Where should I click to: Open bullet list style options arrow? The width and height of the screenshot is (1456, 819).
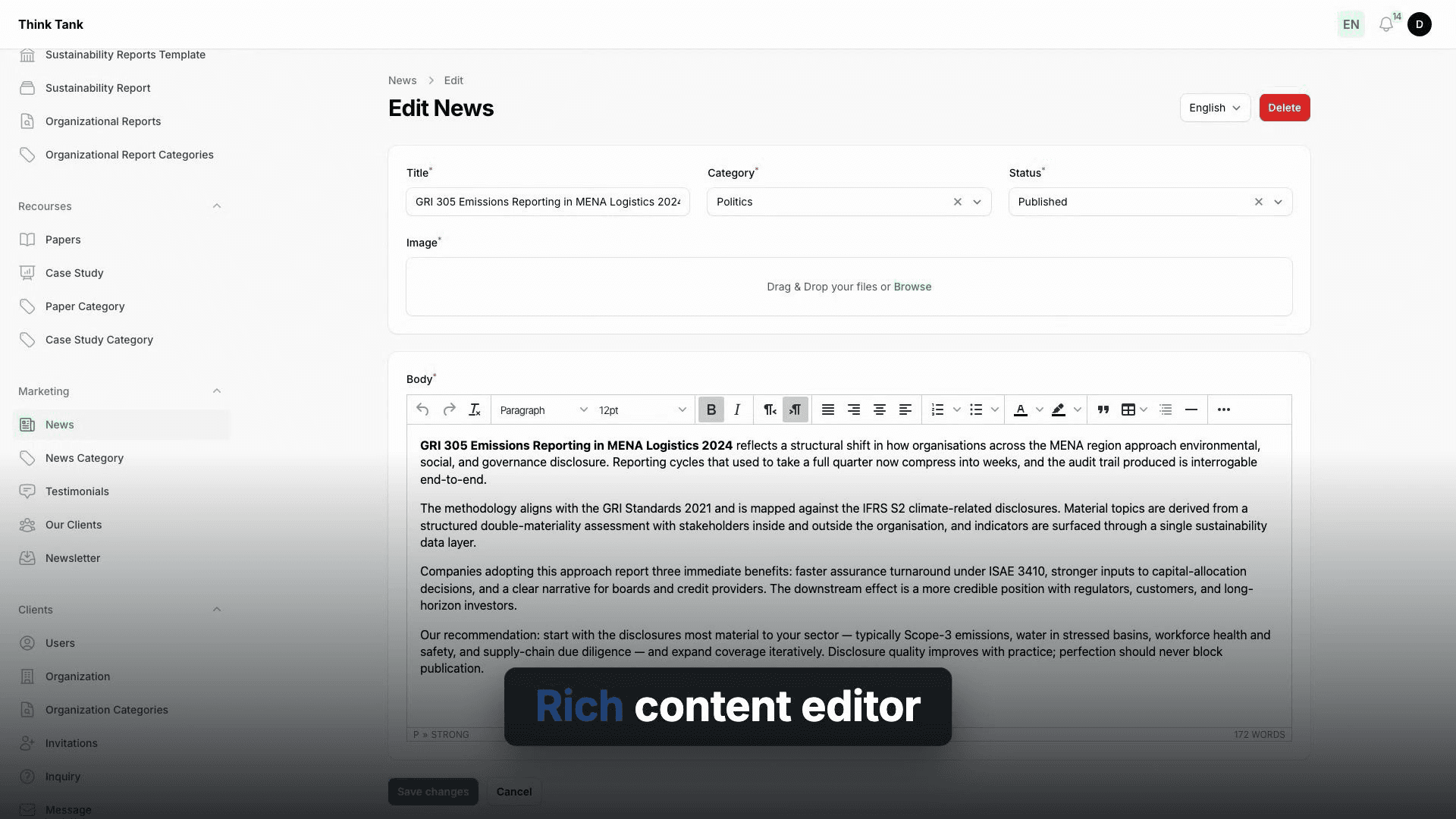(995, 409)
